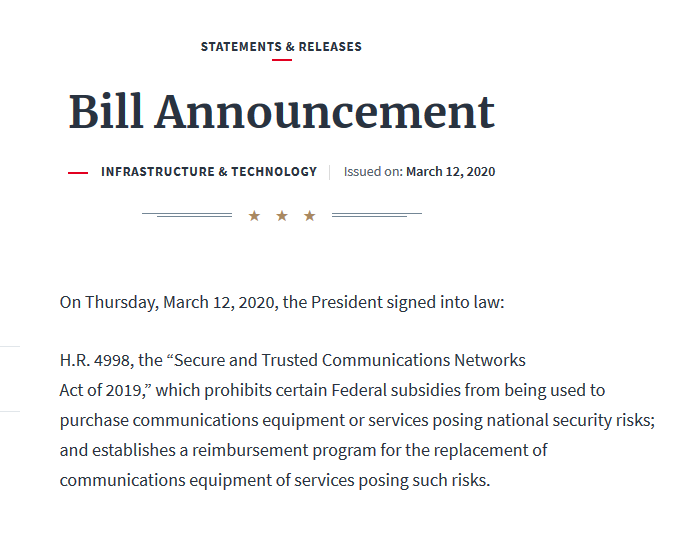This screenshot has width=691, height=535.
Task: Click the middle star in the divider
Action: 282,215
